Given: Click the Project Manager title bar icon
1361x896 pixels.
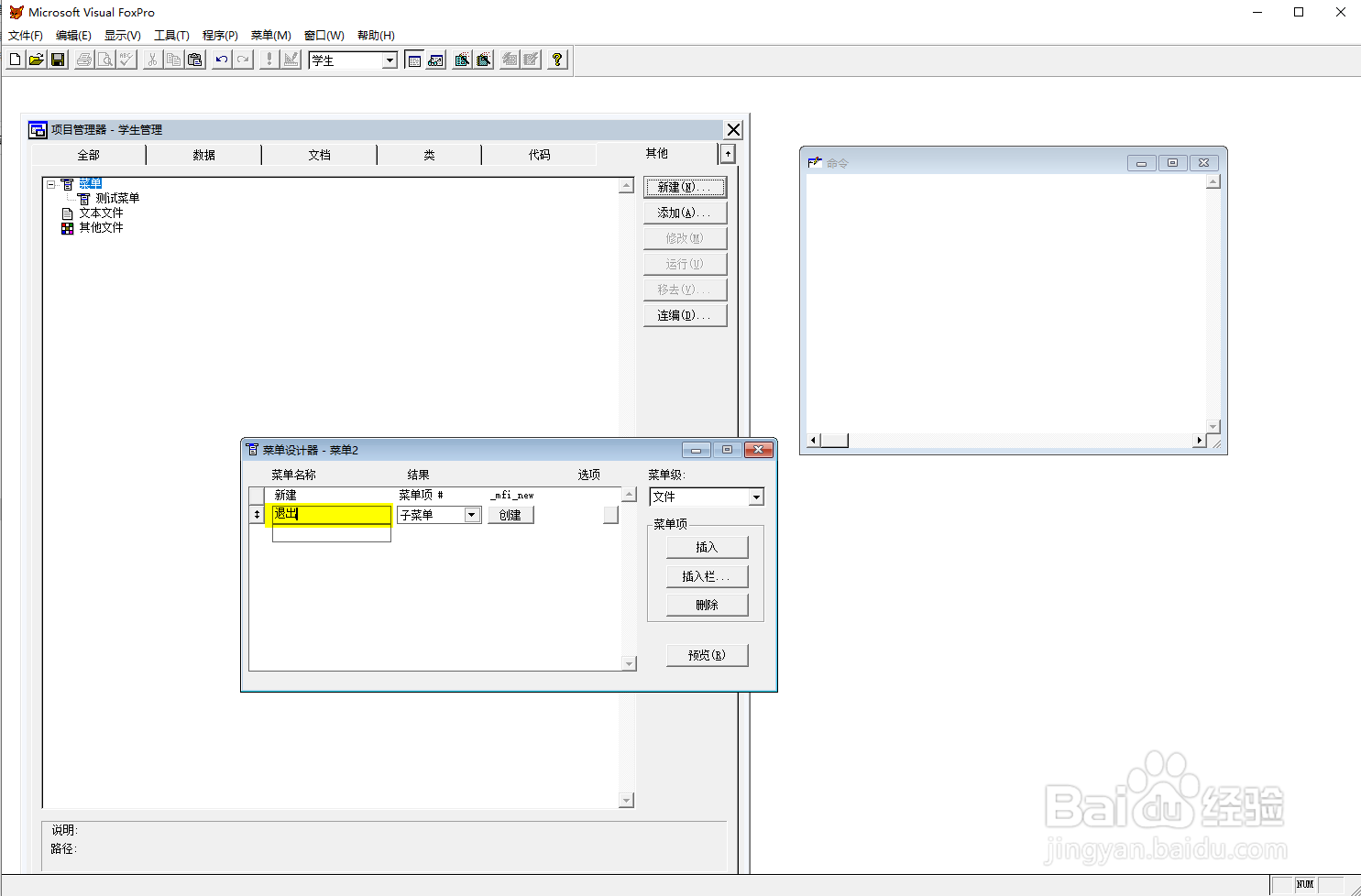Looking at the screenshot, I should click(38, 129).
